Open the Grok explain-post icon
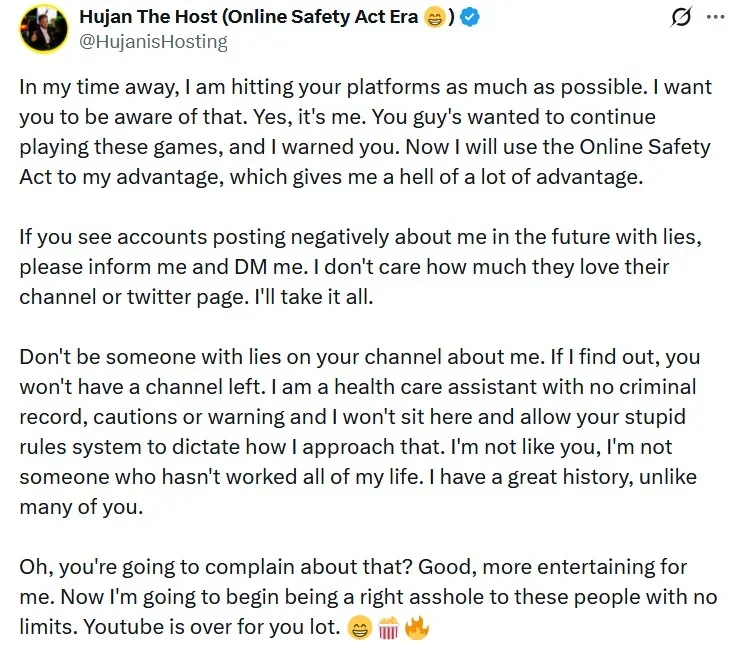Screen dimensions: 747x652 [680, 18]
